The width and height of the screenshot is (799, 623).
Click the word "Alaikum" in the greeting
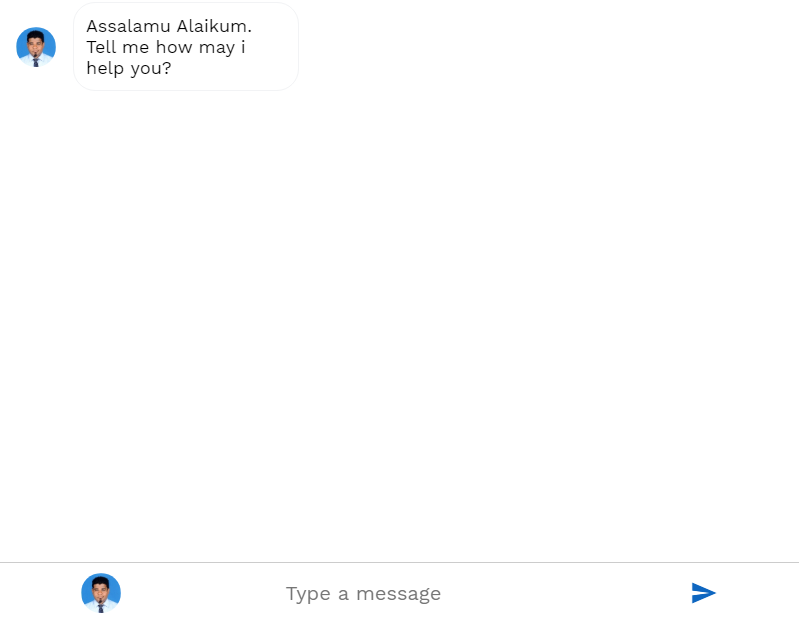click(x=213, y=26)
